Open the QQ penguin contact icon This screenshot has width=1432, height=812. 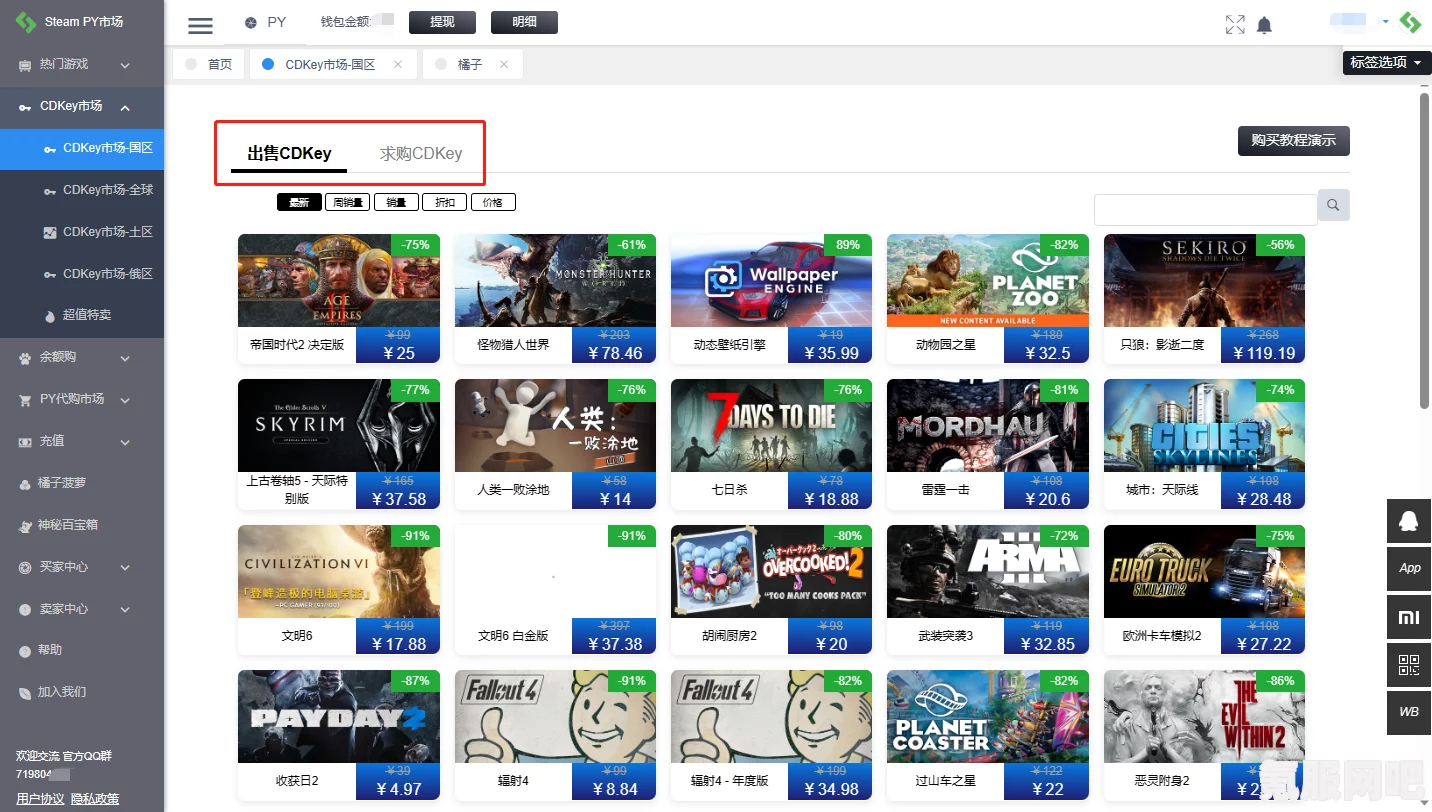pyautogui.click(x=1409, y=521)
